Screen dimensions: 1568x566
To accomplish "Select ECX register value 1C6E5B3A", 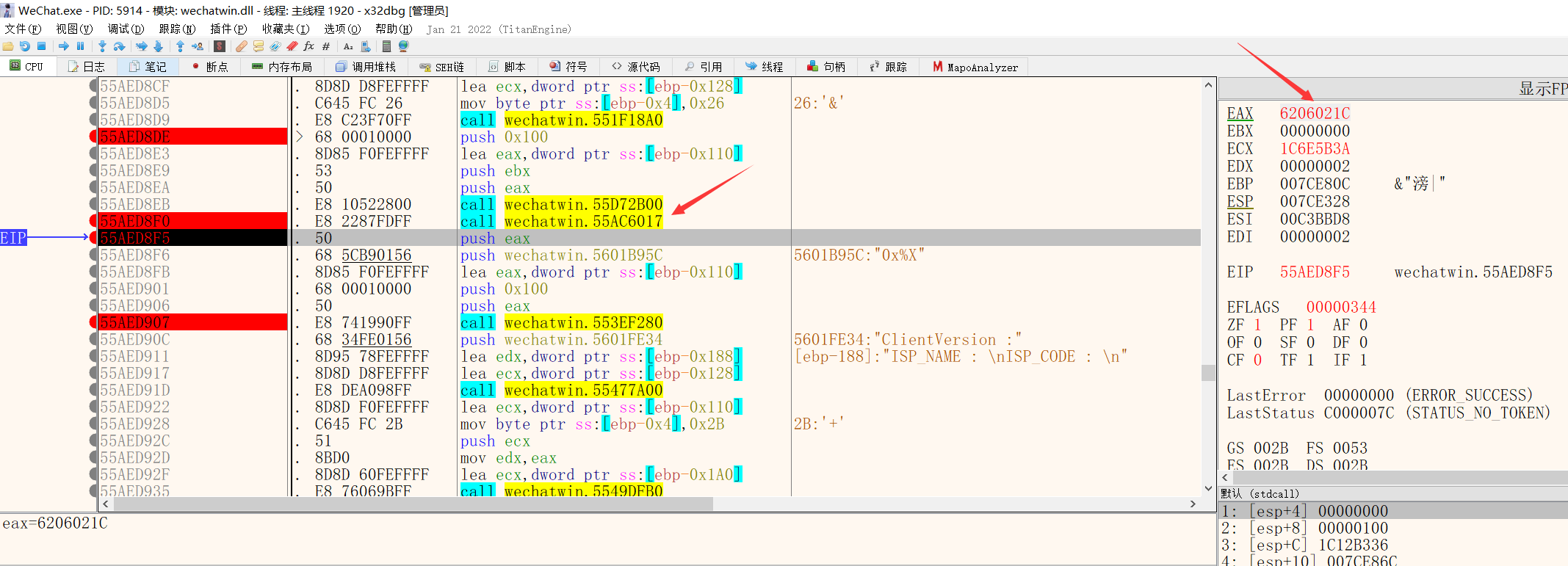I will 1315,148.
